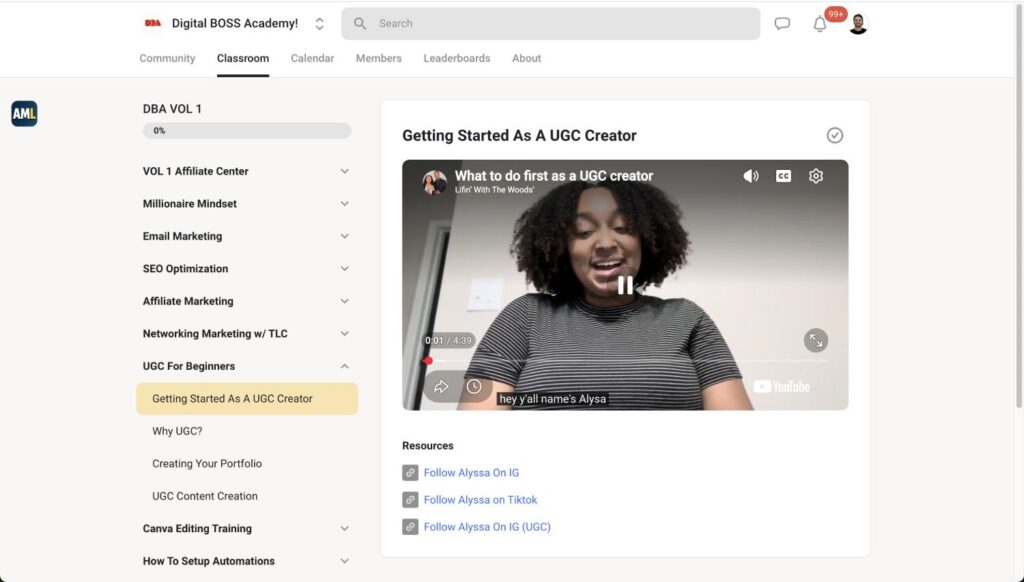This screenshot has height=582, width=1024.
Task: Mute the video with the speaker icon
Action: 751,176
